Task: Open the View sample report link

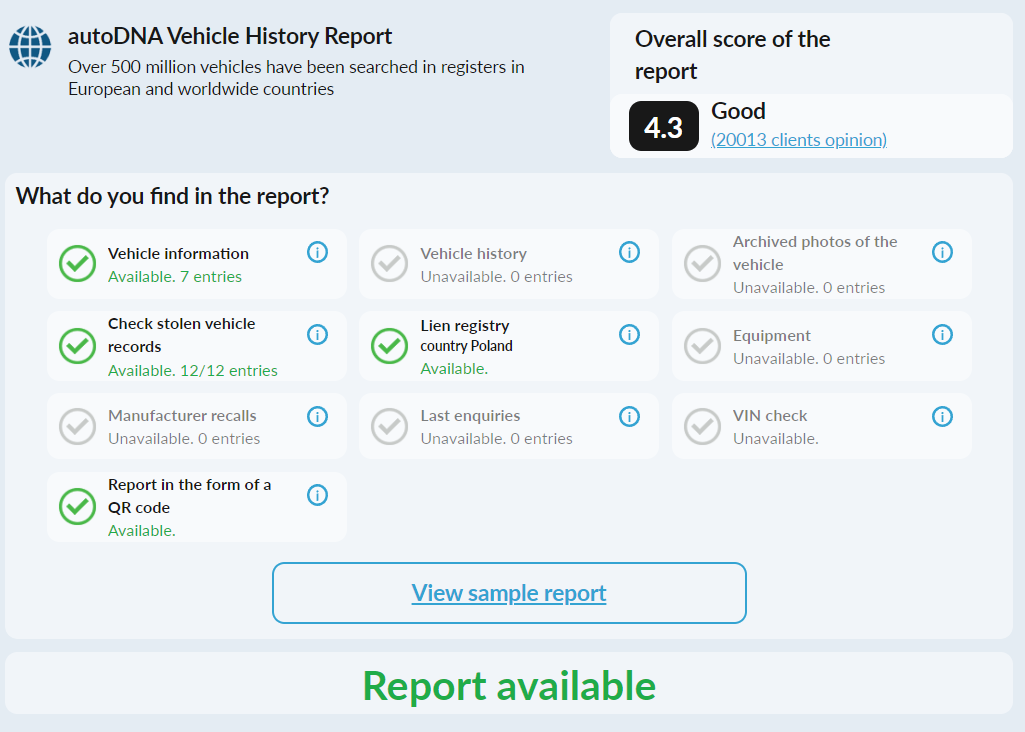Action: pos(509,593)
